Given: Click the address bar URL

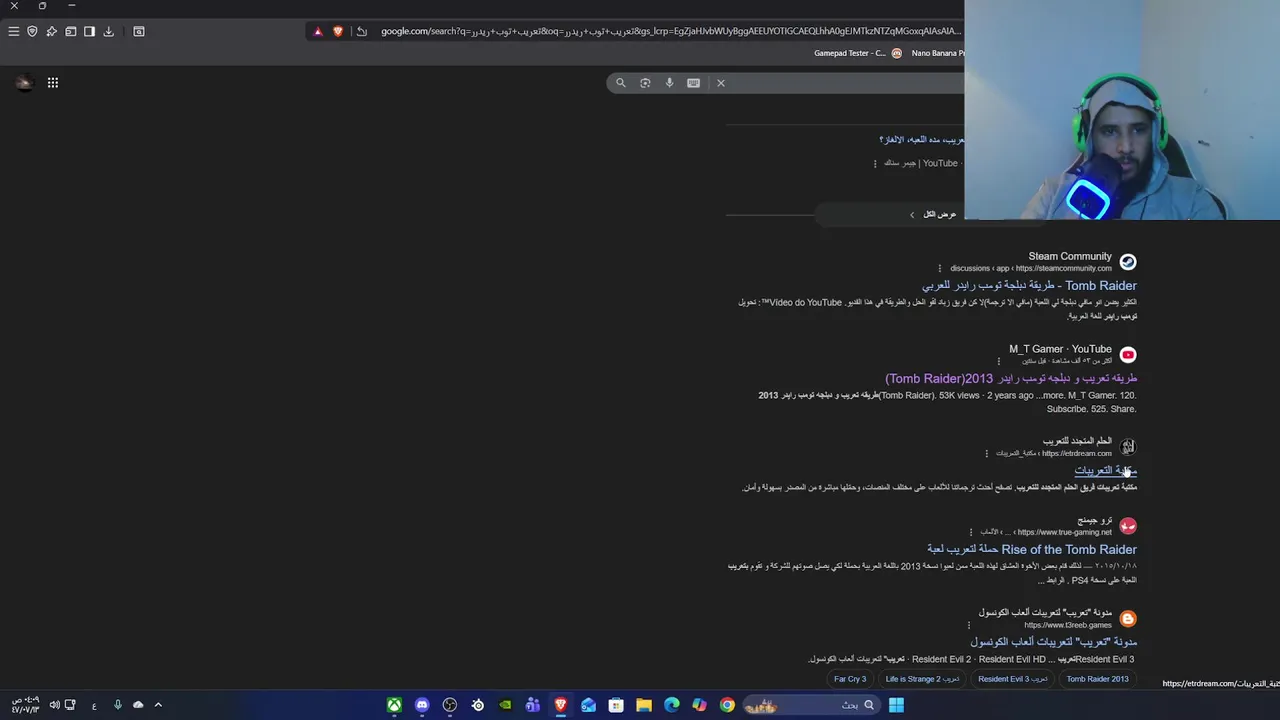Looking at the screenshot, I should (x=670, y=31).
